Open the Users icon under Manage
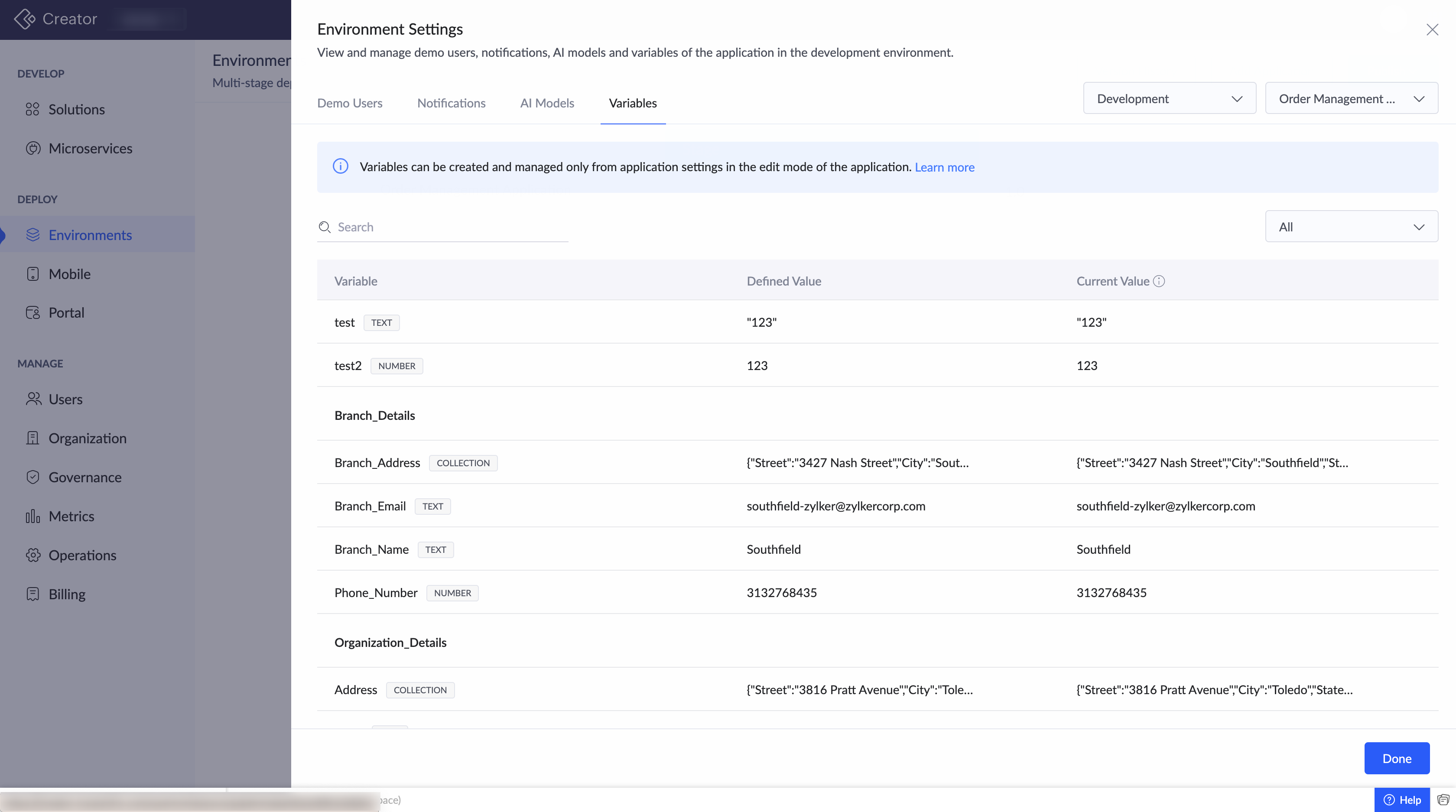Image resolution: width=1456 pixels, height=812 pixels. [x=33, y=399]
